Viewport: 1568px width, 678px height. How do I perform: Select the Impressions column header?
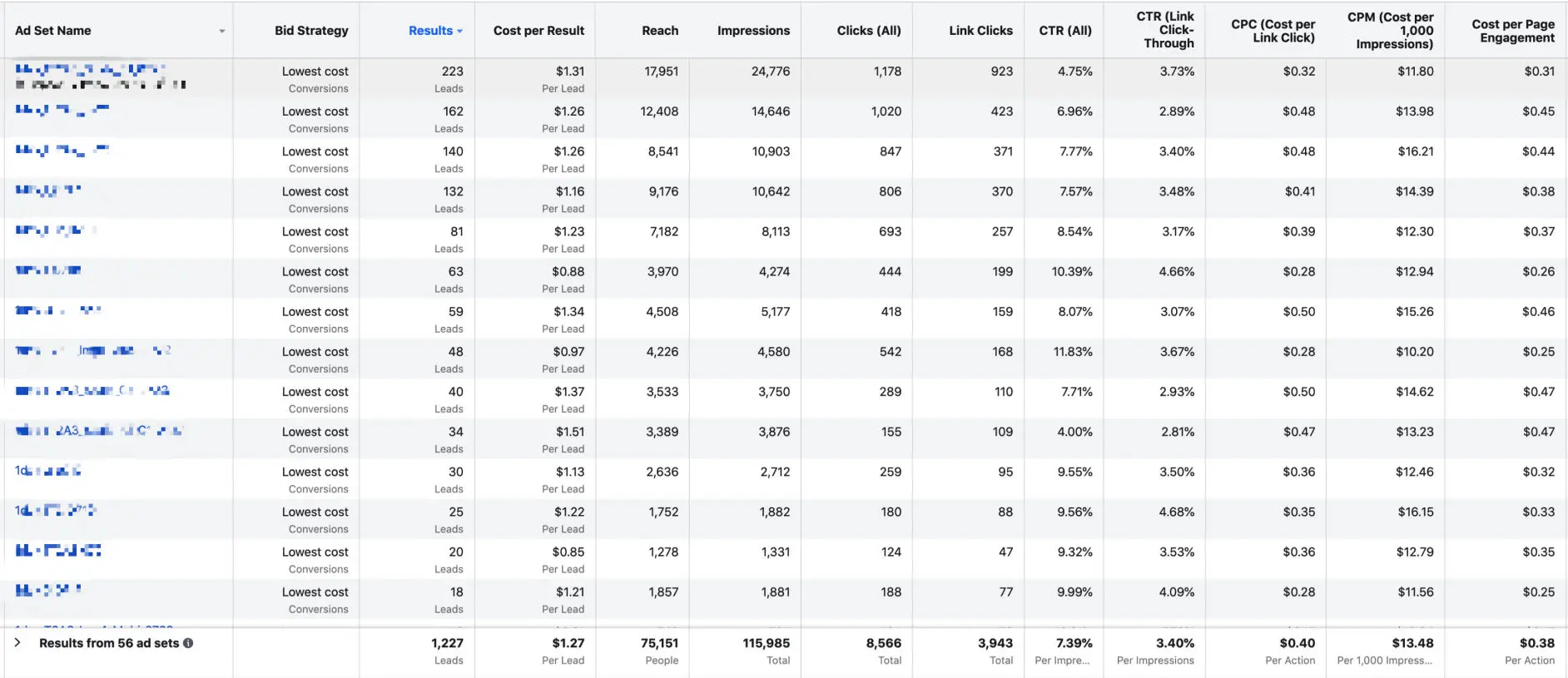click(x=753, y=31)
